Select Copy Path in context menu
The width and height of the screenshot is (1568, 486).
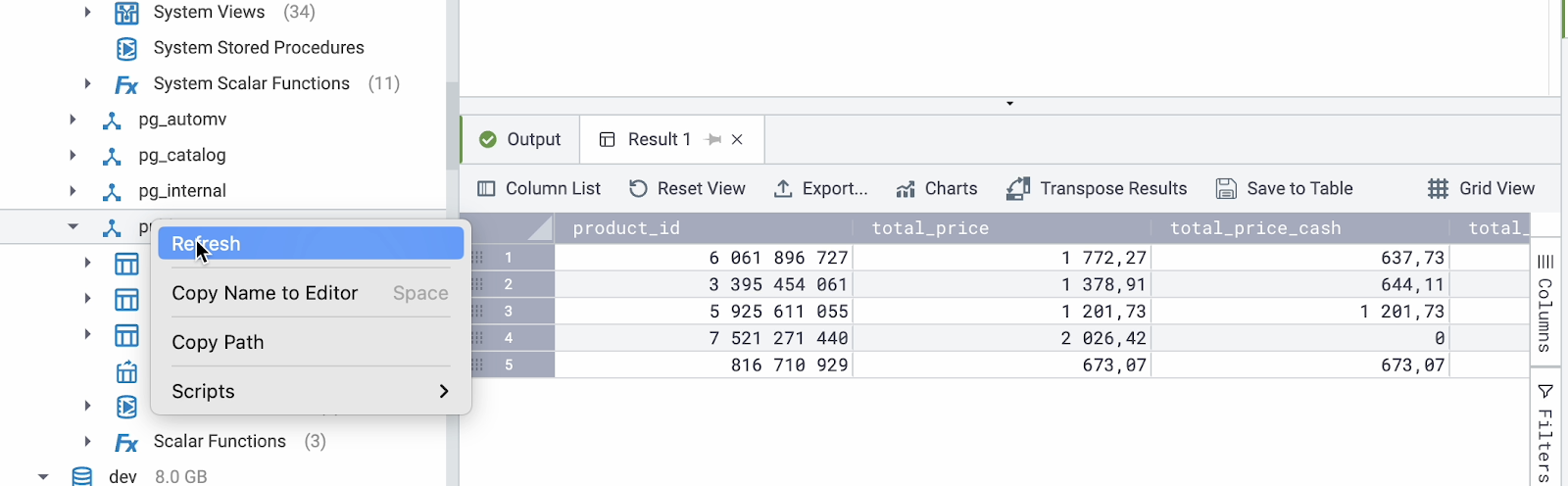(218, 342)
